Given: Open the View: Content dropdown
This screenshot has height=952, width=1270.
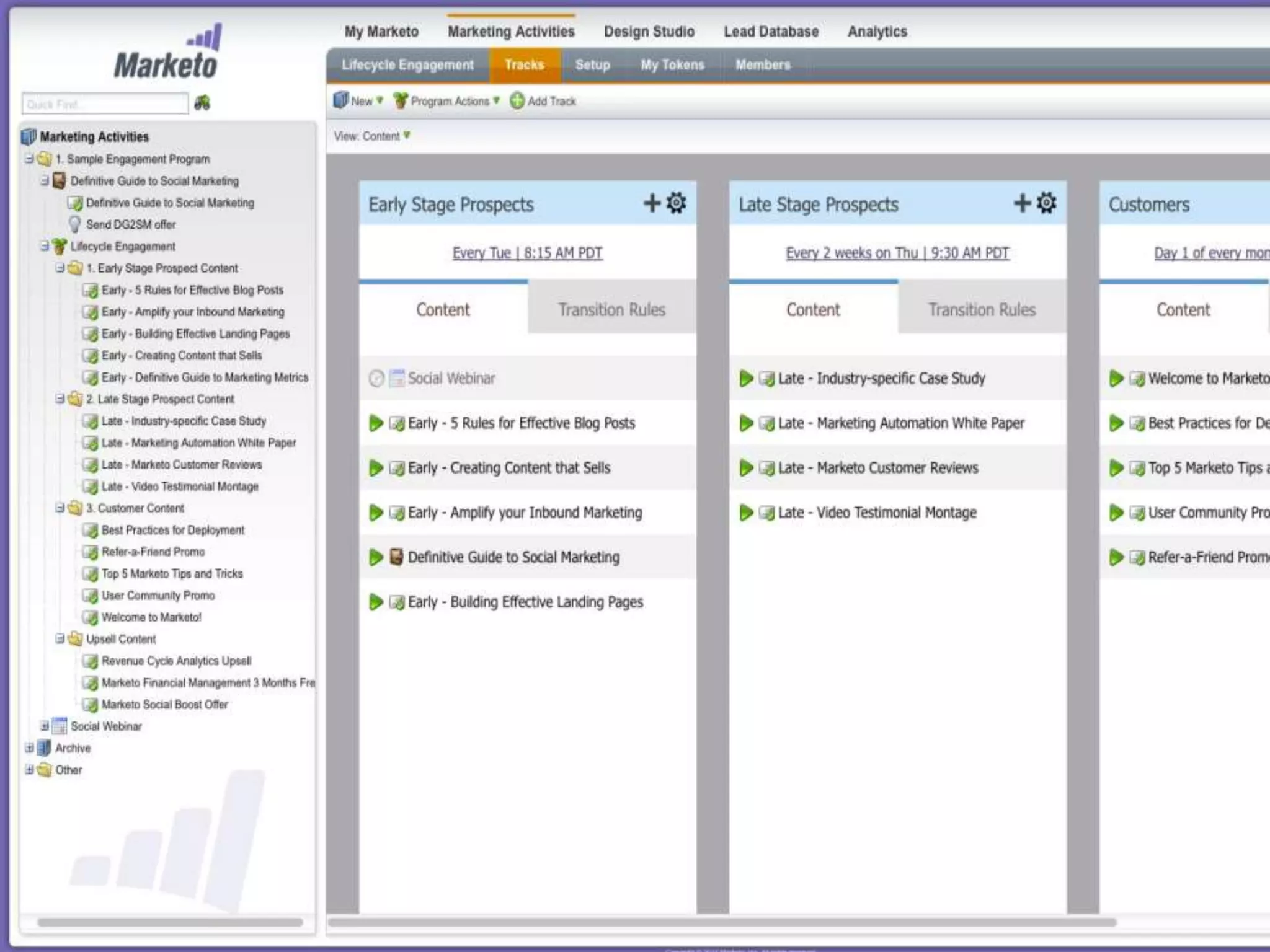Looking at the screenshot, I should pyautogui.click(x=372, y=136).
